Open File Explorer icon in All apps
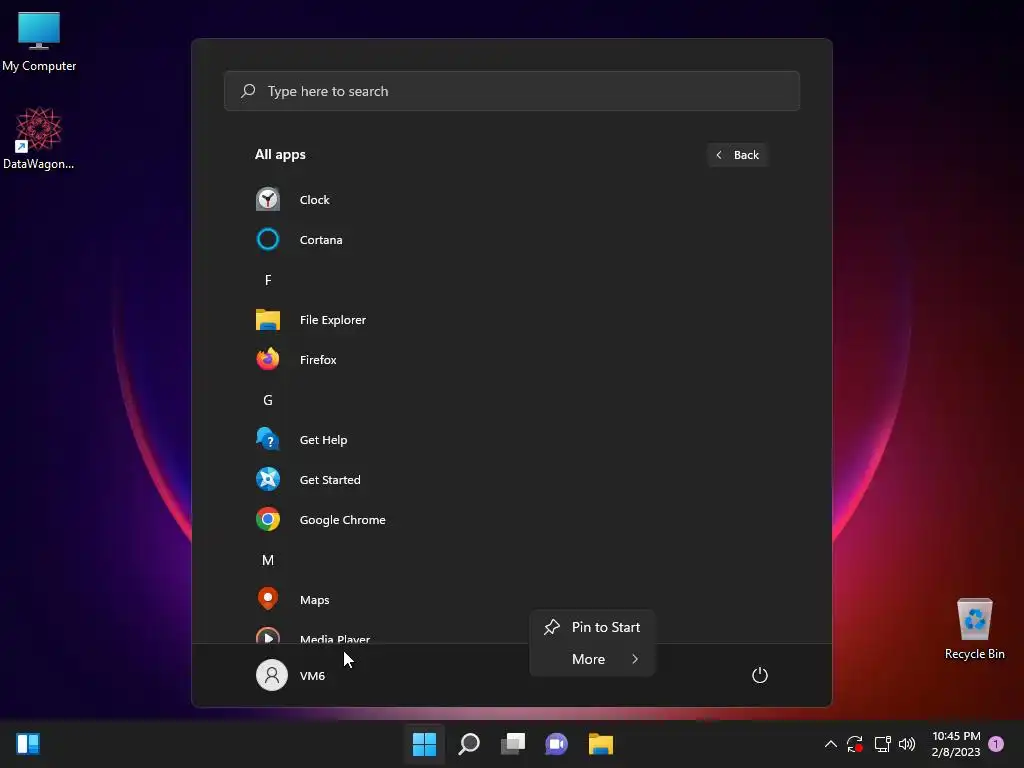 pyautogui.click(x=268, y=319)
